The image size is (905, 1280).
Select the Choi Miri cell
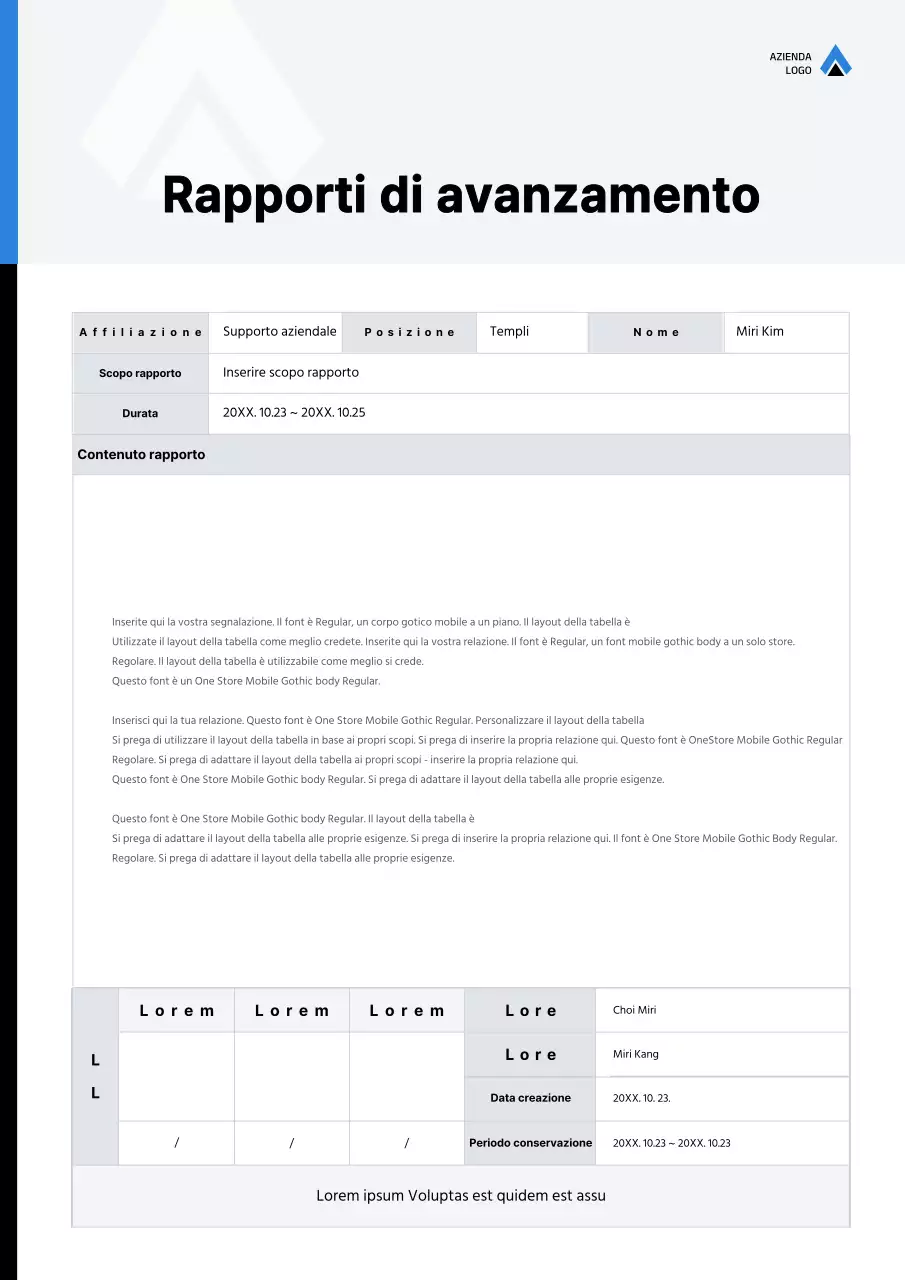[634, 1010]
